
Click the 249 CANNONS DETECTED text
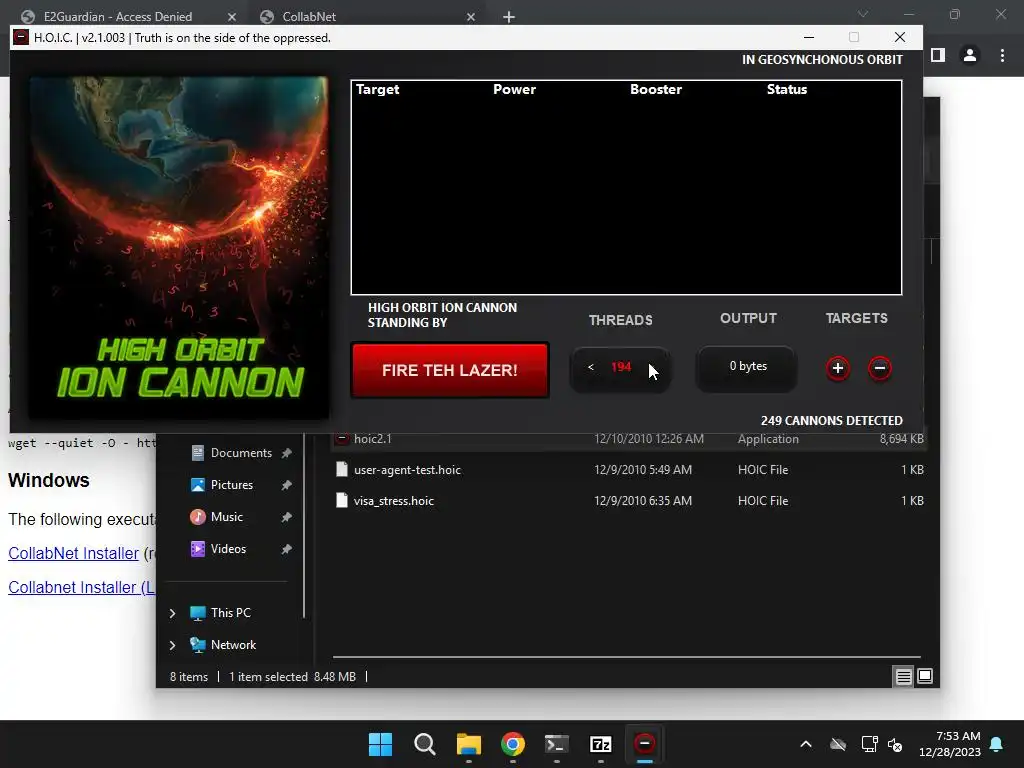pyautogui.click(x=831, y=421)
